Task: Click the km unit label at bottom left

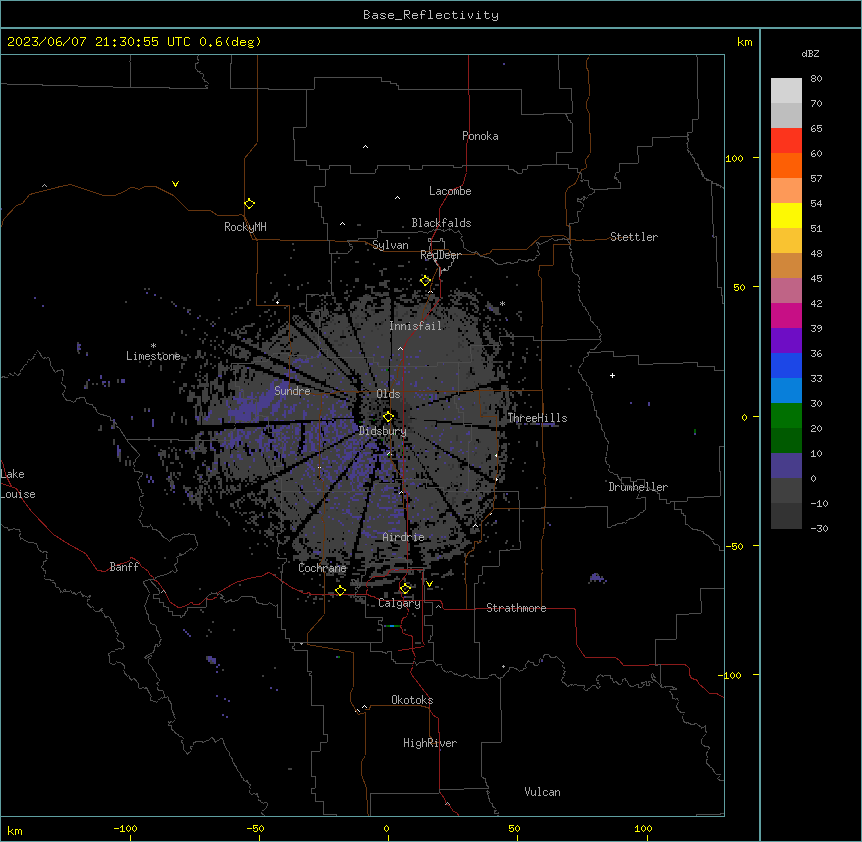Action: pyautogui.click(x=15, y=830)
